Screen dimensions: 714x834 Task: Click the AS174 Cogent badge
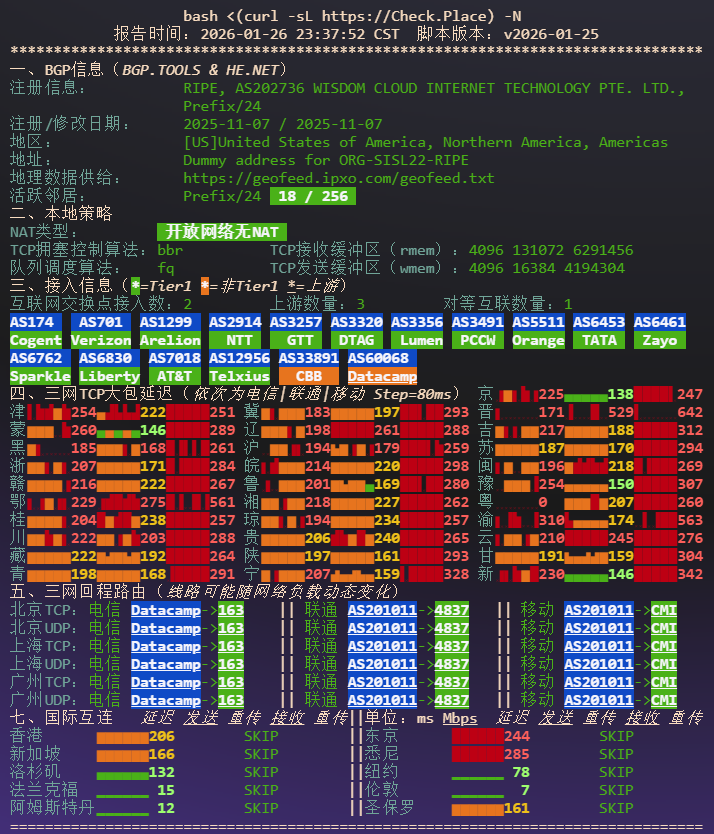tap(36, 331)
